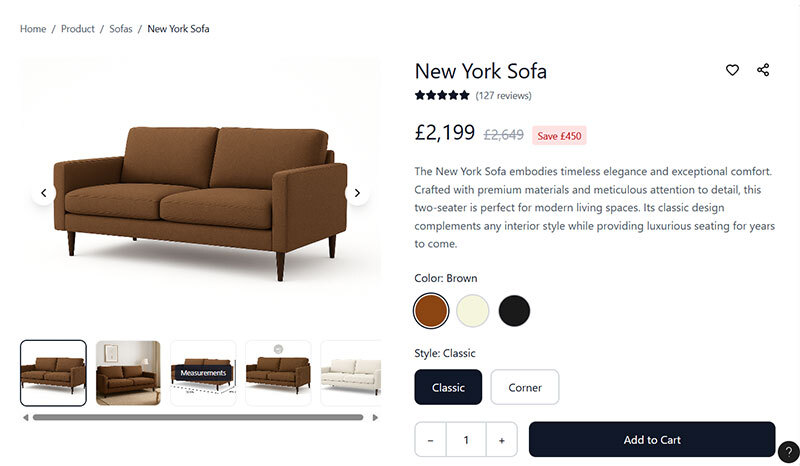Navigate to Product breadcrumb
The image size is (800, 466).
click(x=78, y=29)
